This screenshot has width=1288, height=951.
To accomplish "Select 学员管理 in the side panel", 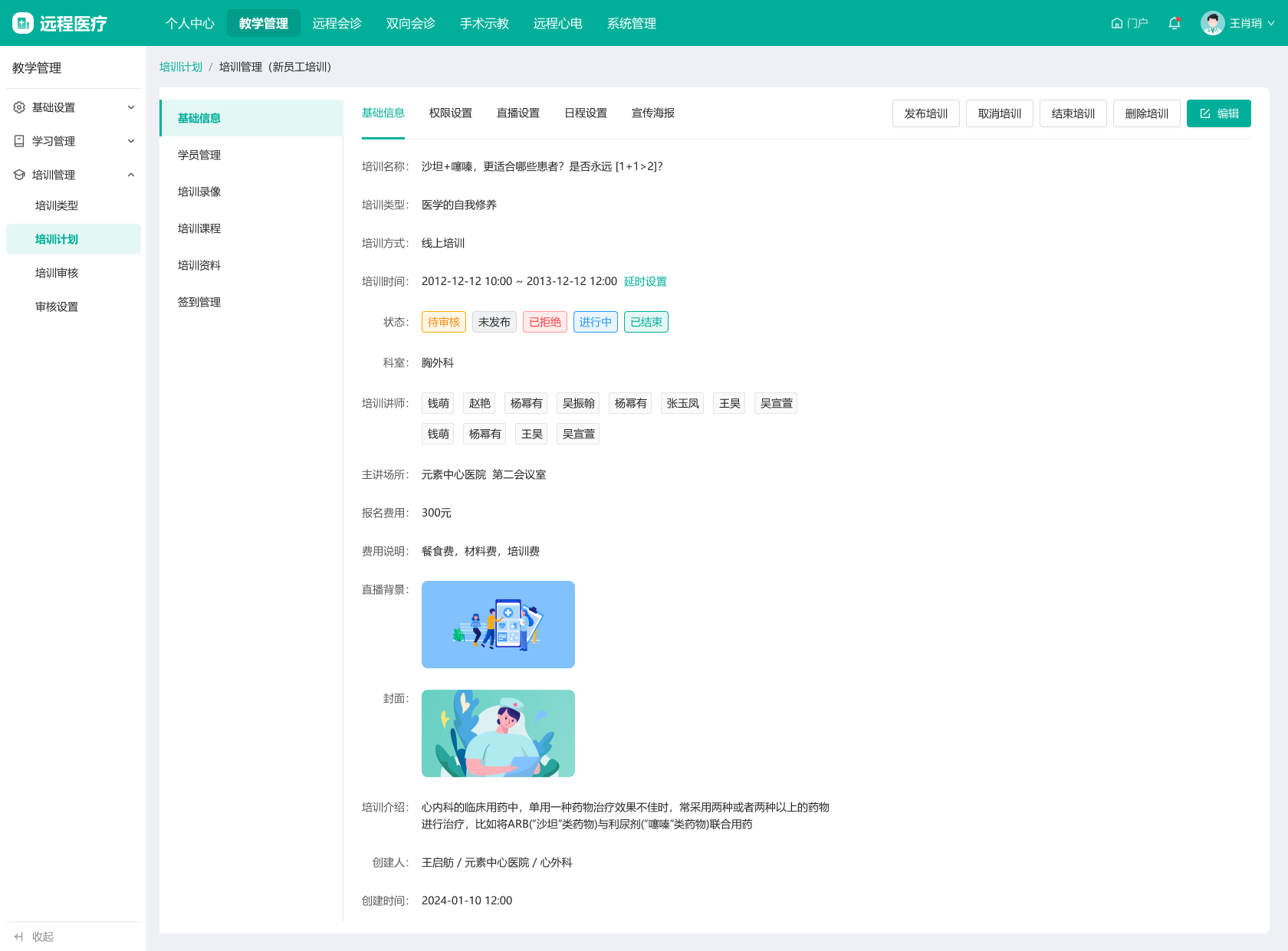I will coord(199,155).
